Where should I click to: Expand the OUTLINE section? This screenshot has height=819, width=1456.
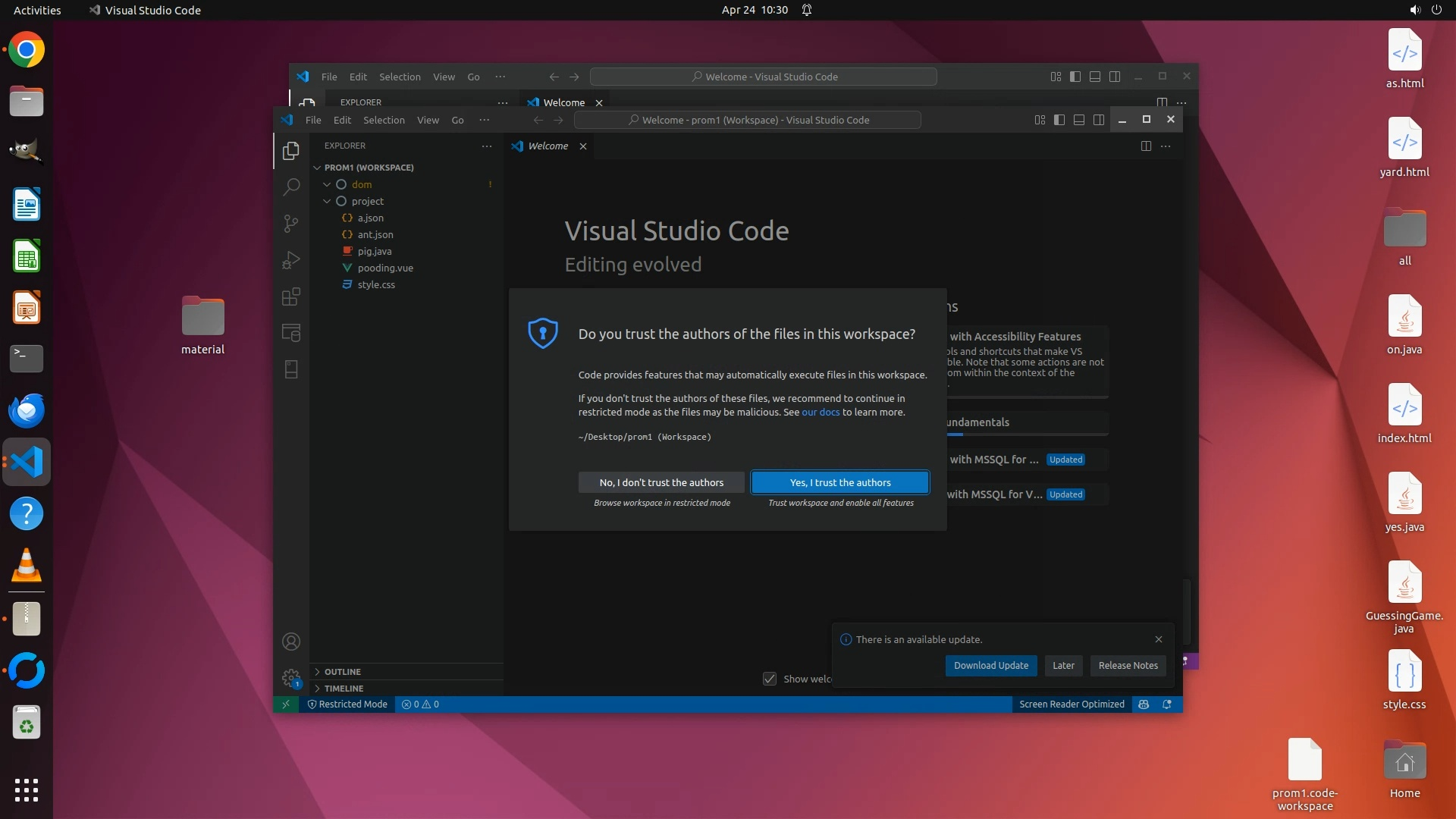[x=343, y=672]
